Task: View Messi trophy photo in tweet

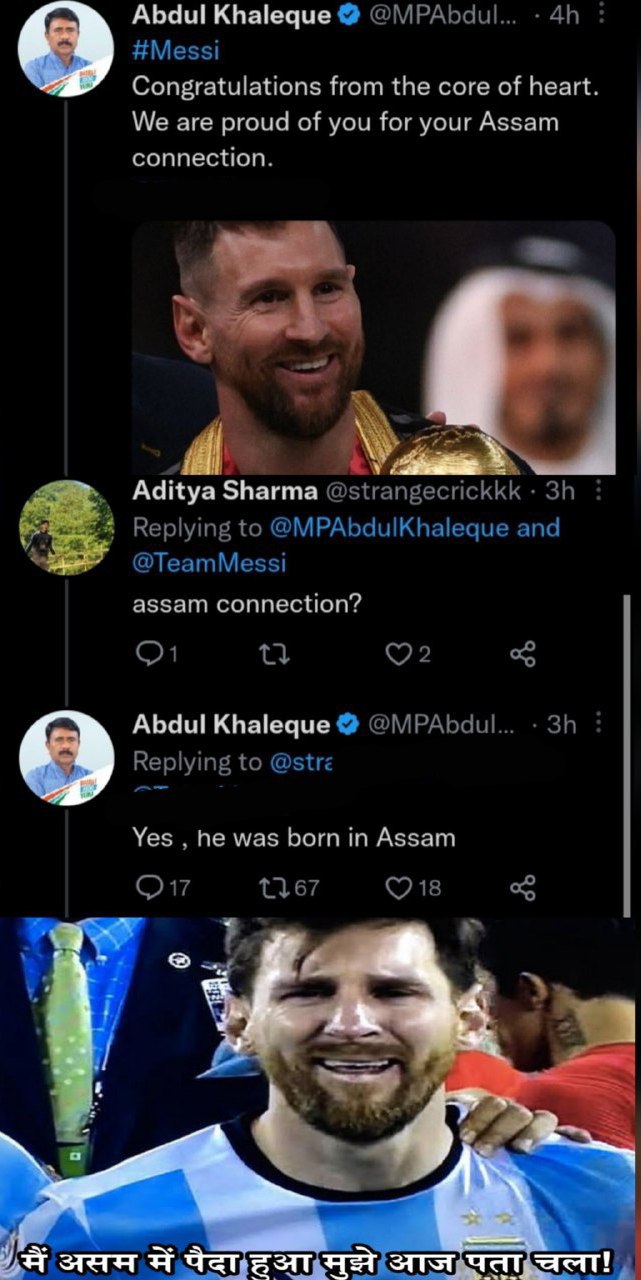Action: [x=373, y=347]
